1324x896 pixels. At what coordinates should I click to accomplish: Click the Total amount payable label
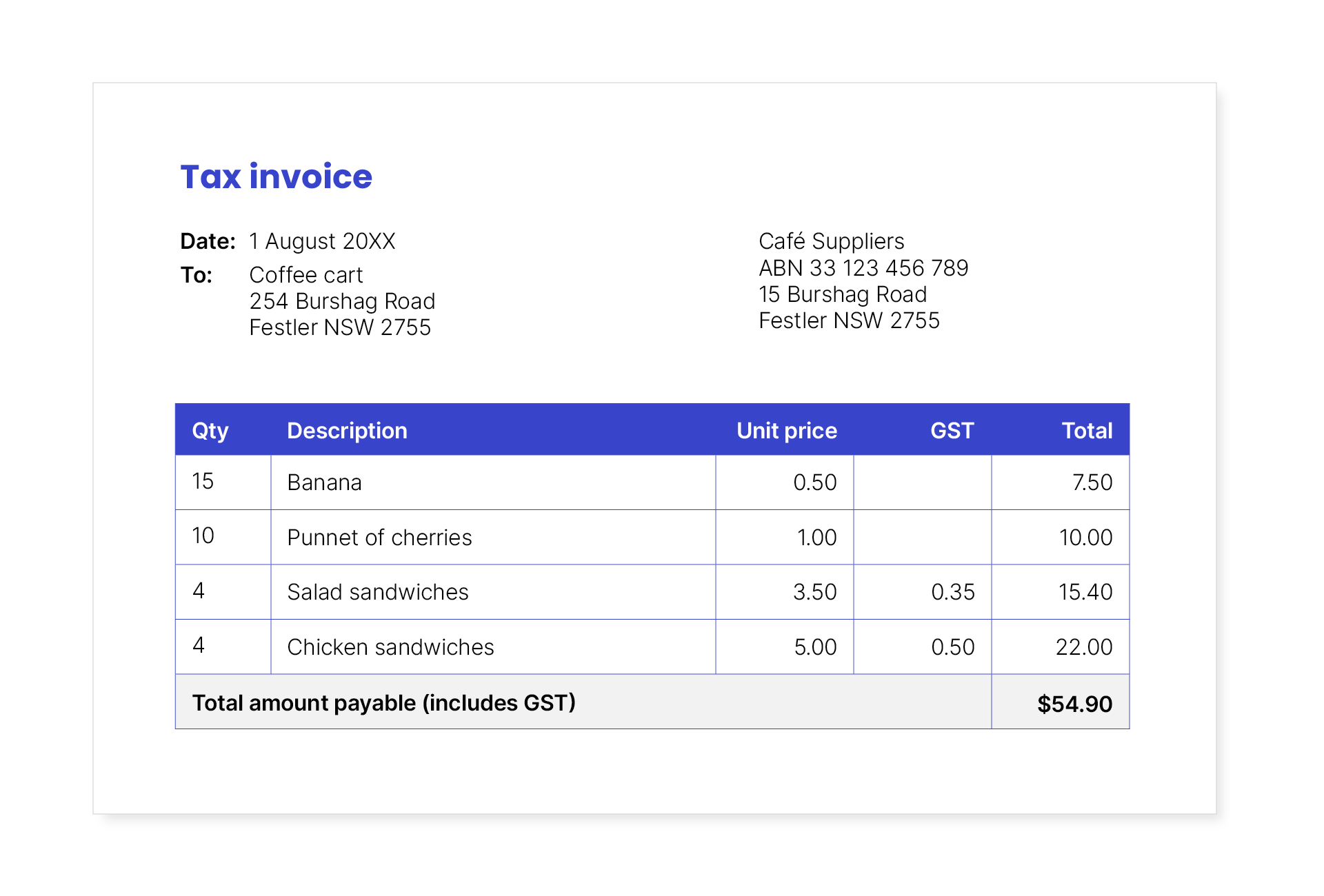click(x=383, y=702)
